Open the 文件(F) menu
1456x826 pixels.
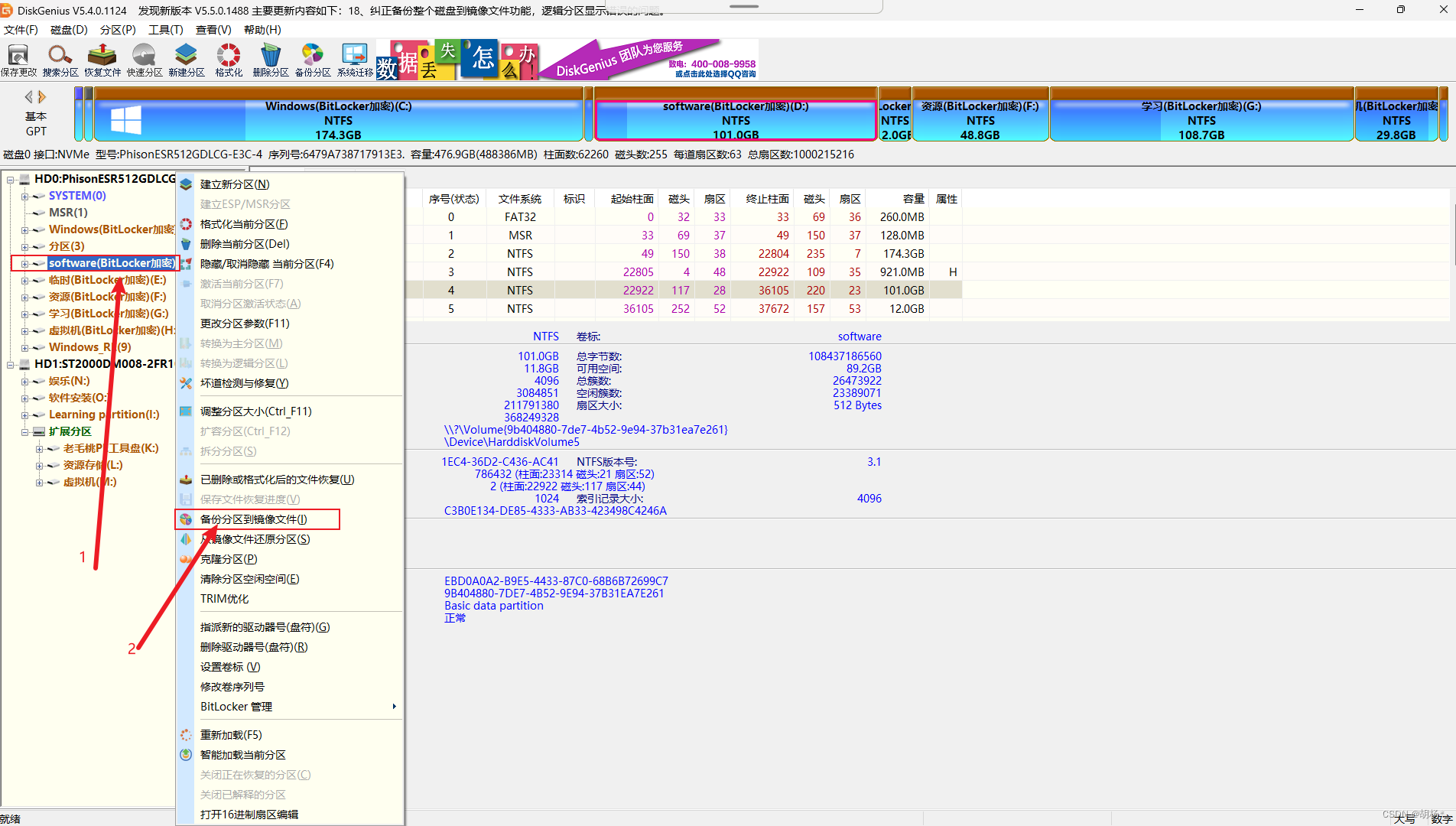pos(21,30)
